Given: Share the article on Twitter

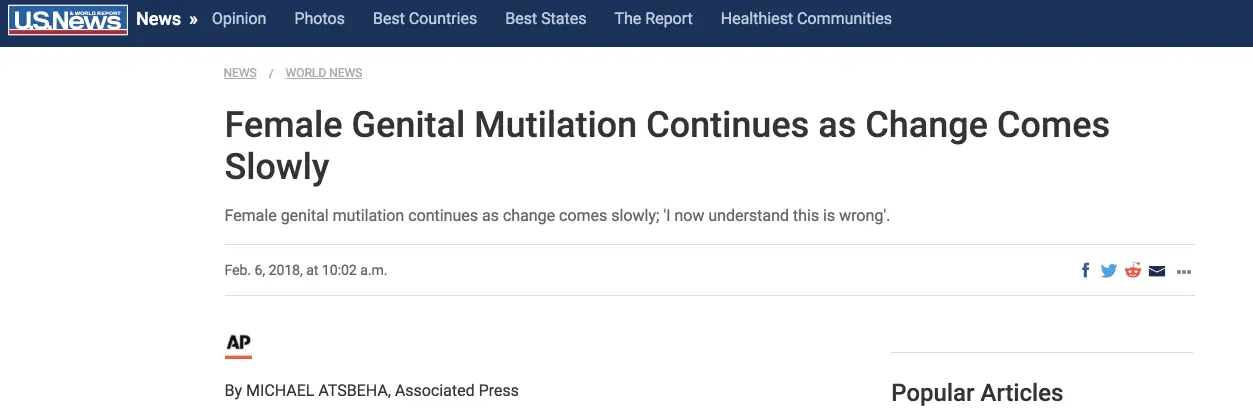Looking at the screenshot, I should click(1109, 271).
